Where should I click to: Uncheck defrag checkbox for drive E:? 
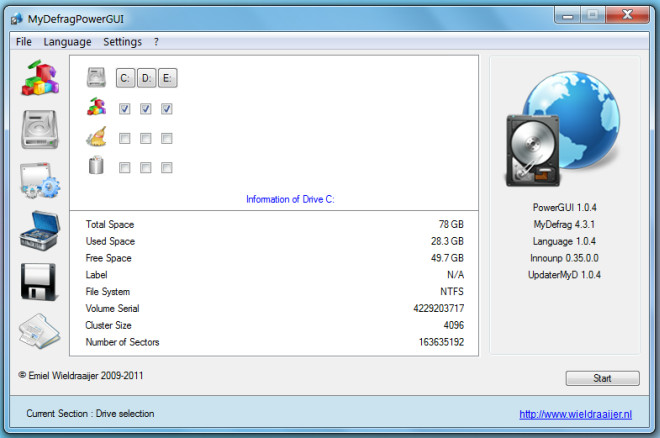pyautogui.click(x=167, y=109)
